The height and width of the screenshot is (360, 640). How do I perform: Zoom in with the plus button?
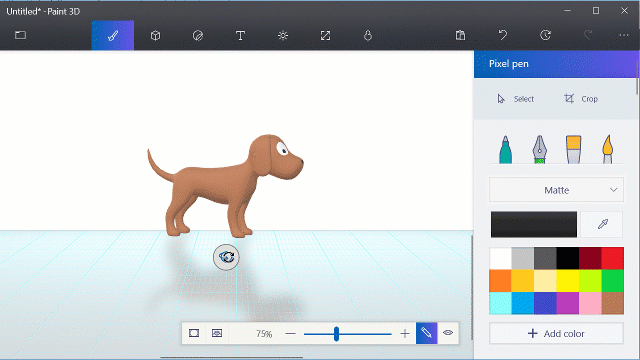coord(405,334)
